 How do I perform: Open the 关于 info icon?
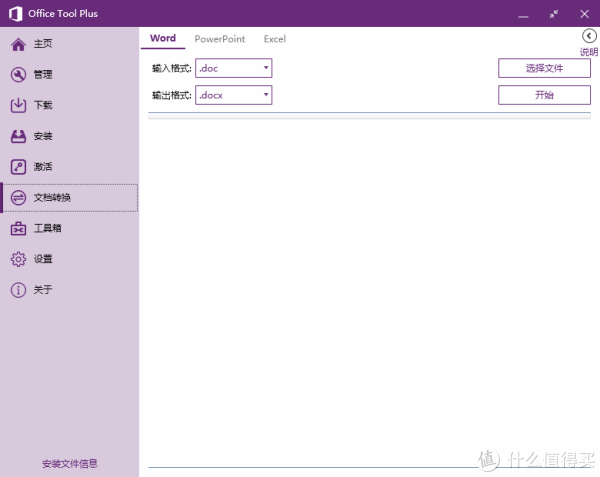pyautogui.click(x=18, y=290)
